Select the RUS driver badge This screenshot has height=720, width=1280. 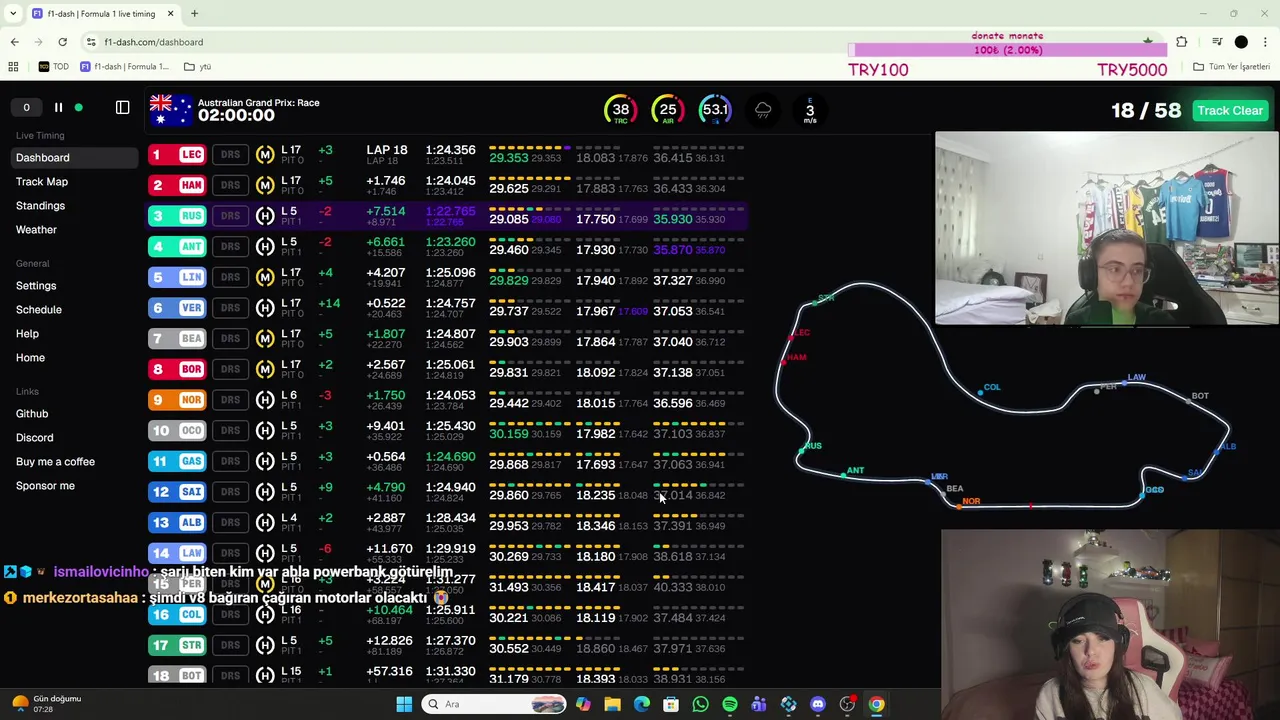click(178, 215)
